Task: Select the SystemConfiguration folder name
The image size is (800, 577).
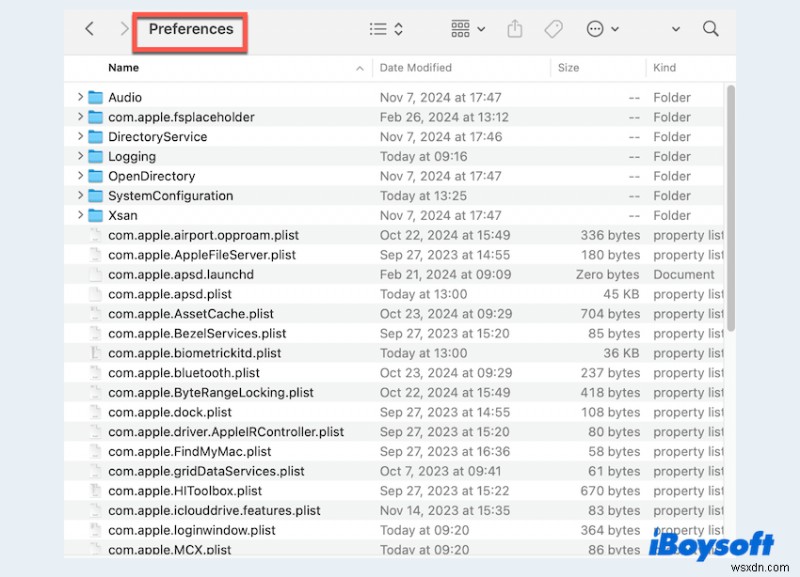Action: (170, 195)
